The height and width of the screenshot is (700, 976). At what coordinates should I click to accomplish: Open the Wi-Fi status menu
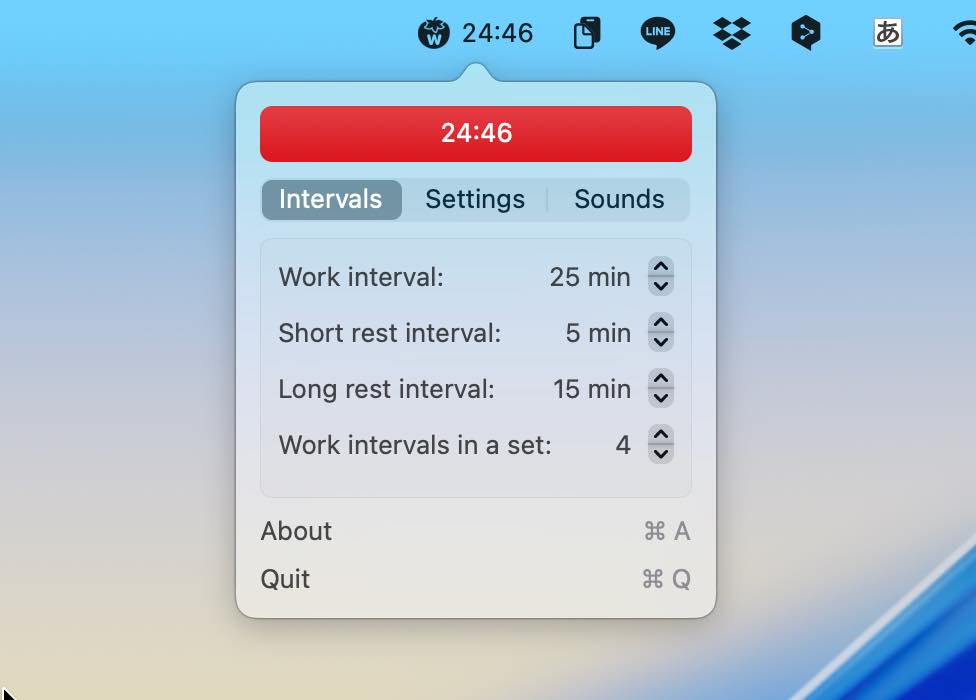click(965, 33)
